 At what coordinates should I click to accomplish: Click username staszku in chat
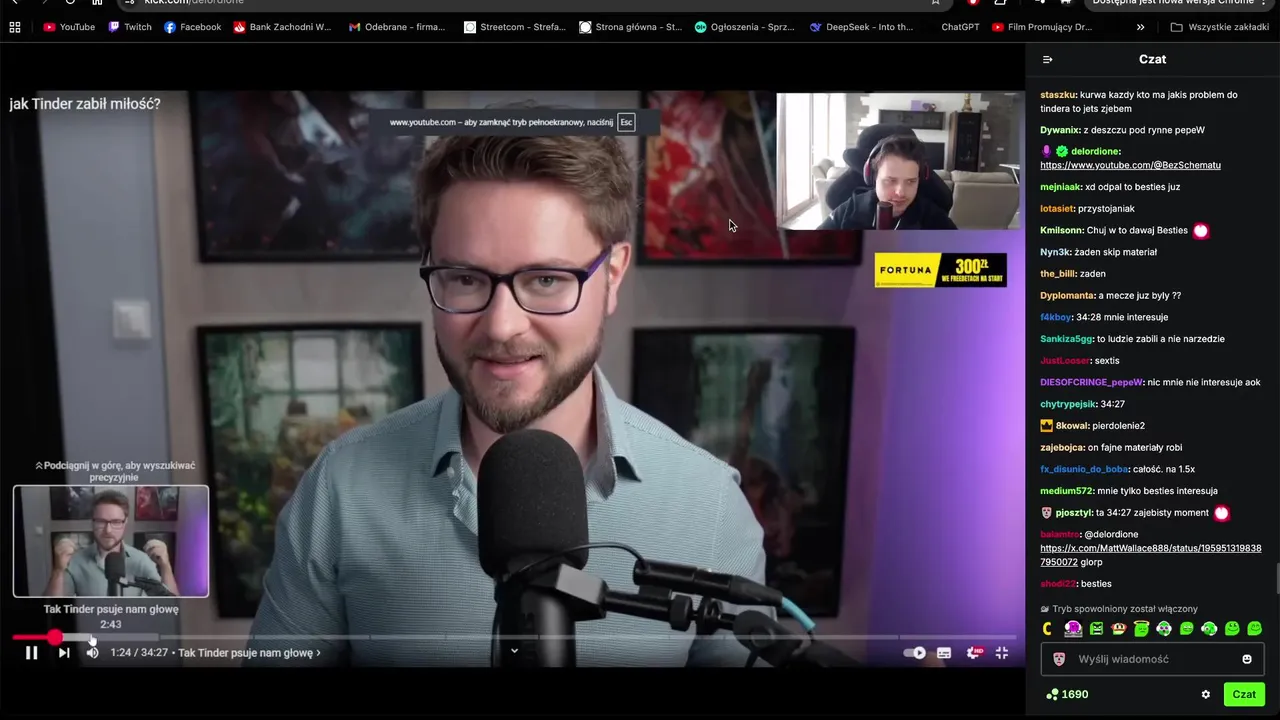pos(1058,95)
